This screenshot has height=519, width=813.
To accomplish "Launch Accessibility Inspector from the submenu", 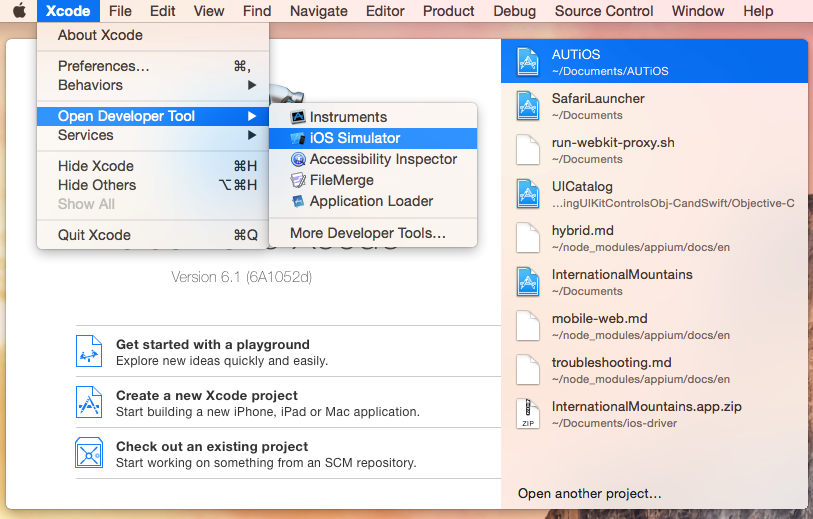I will (x=373, y=159).
